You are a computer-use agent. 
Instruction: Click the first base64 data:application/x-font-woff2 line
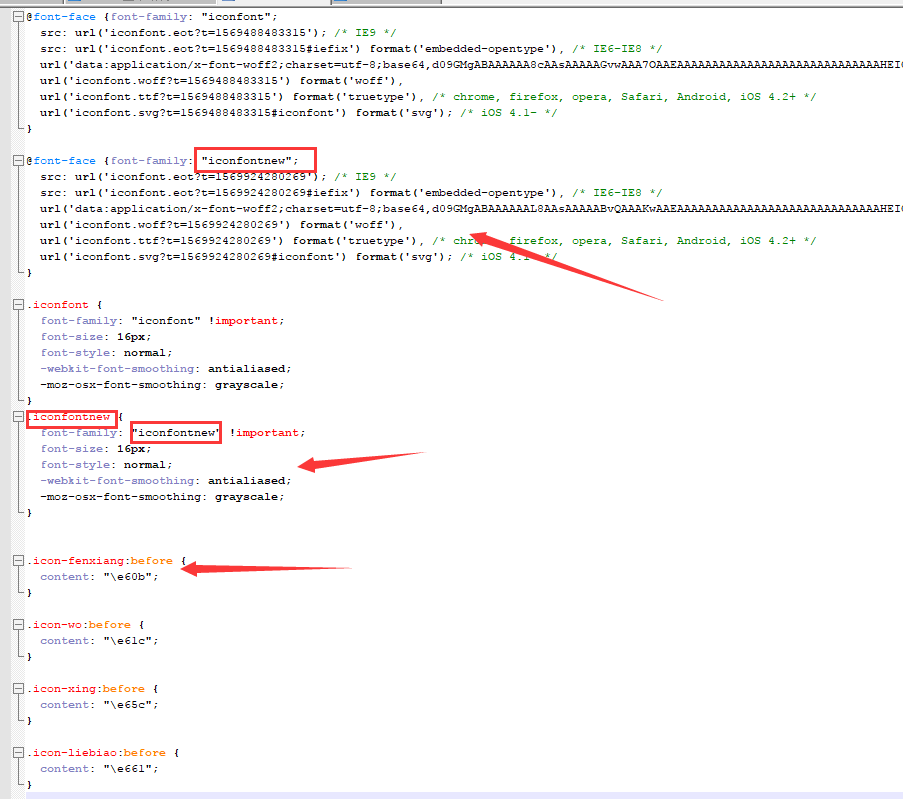click(x=471, y=65)
